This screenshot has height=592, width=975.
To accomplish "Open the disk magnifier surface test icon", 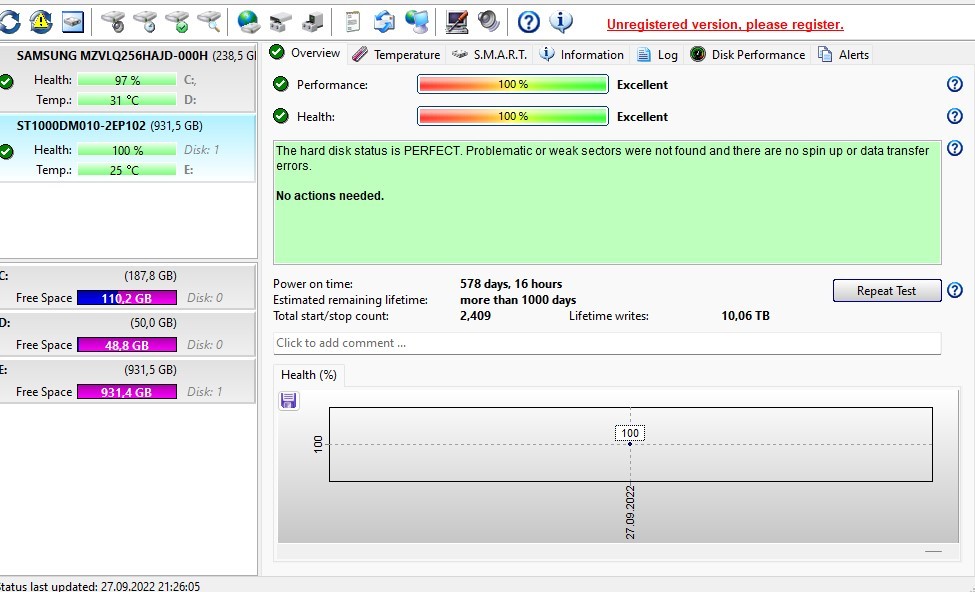I will coord(209,21).
